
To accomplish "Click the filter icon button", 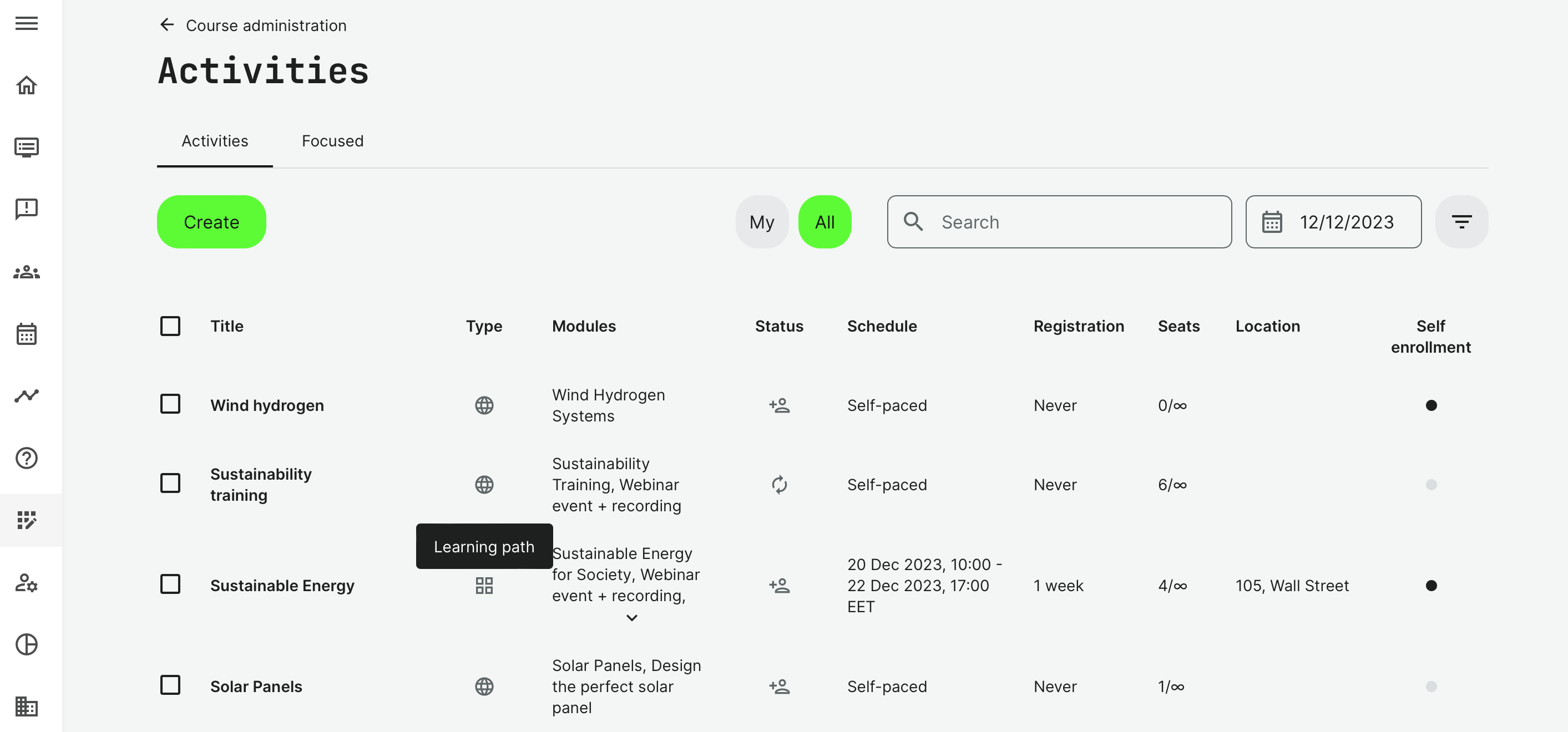I will [1461, 221].
